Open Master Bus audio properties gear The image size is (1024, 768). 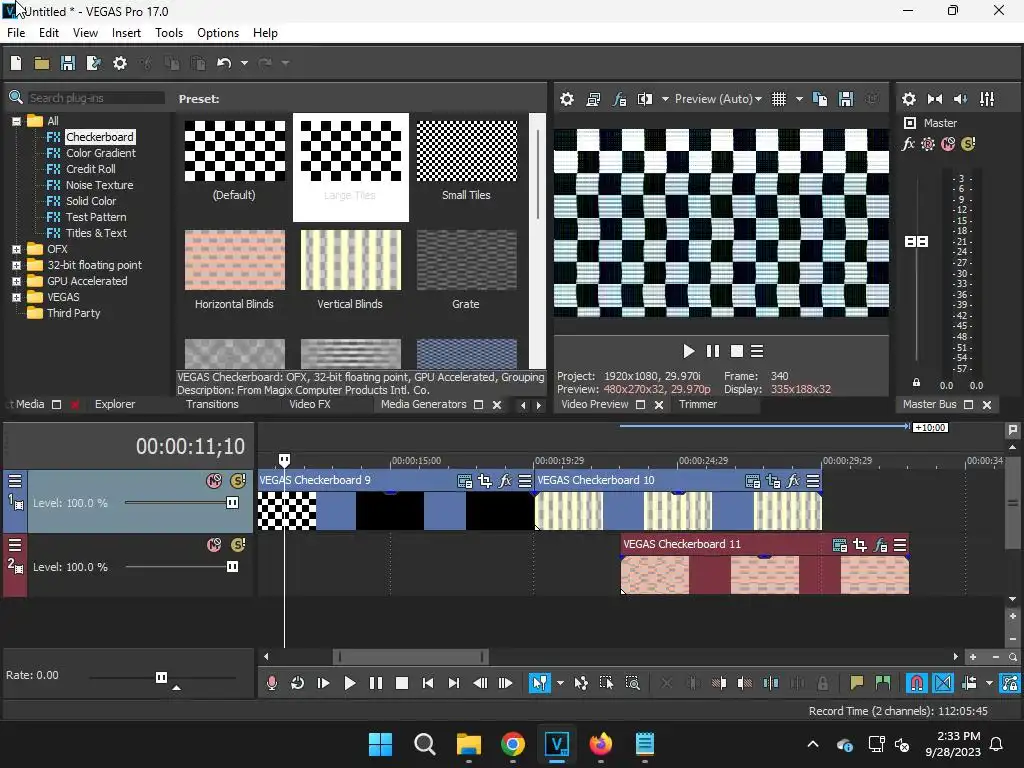point(908,99)
